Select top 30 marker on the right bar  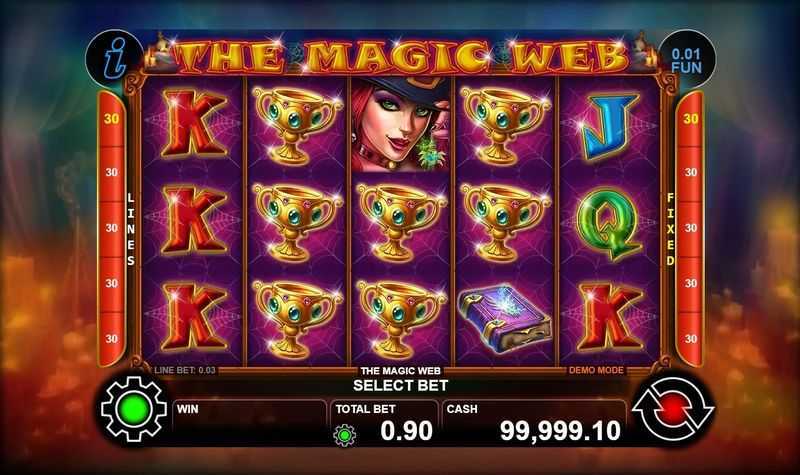pos(690,119)
